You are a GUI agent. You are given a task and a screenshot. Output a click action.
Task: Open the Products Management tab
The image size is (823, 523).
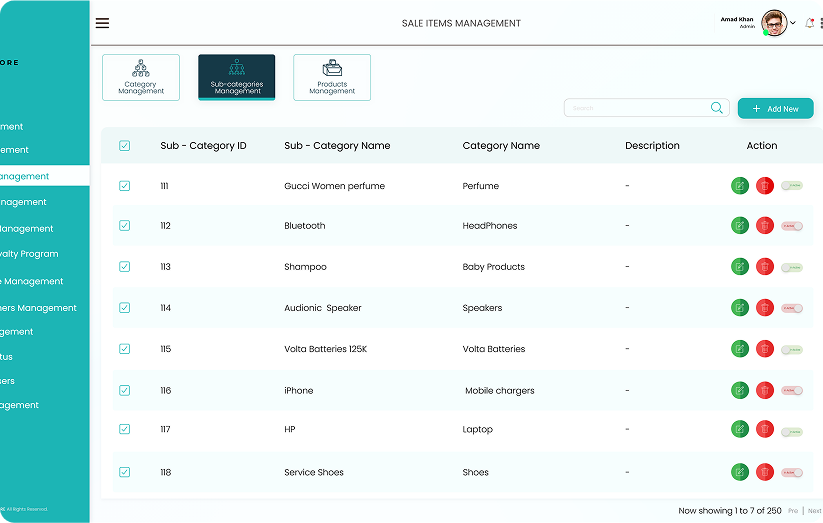coord(332,78)
